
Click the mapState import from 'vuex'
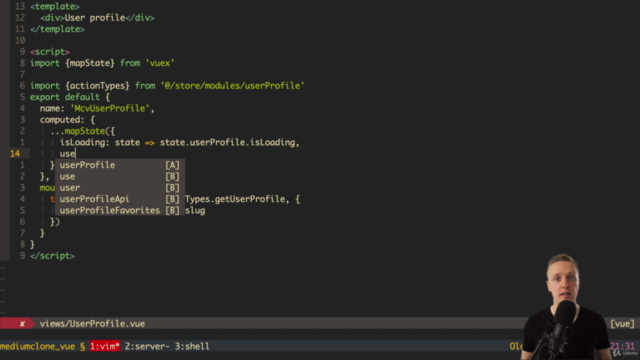102,63
